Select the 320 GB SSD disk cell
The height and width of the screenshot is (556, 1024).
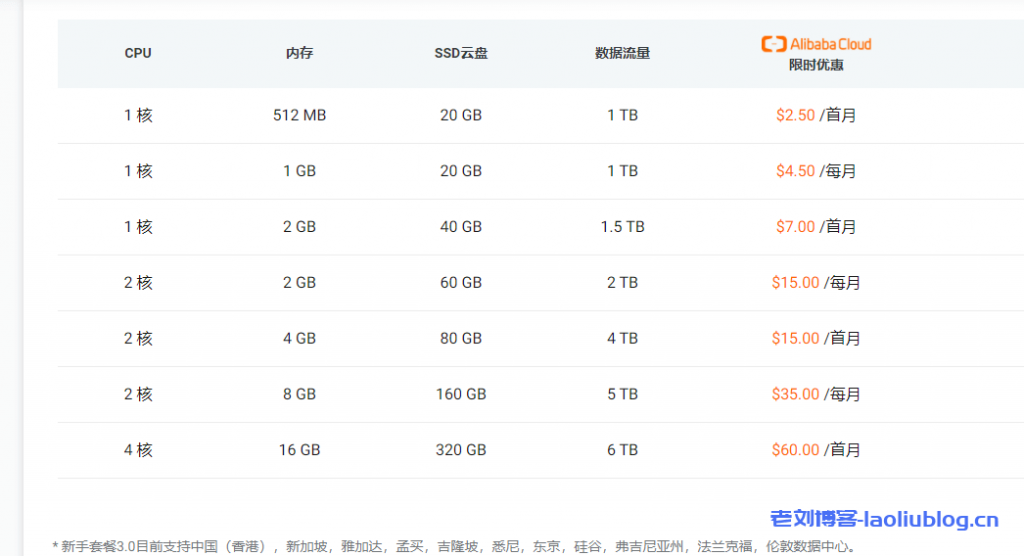(461, 450)
